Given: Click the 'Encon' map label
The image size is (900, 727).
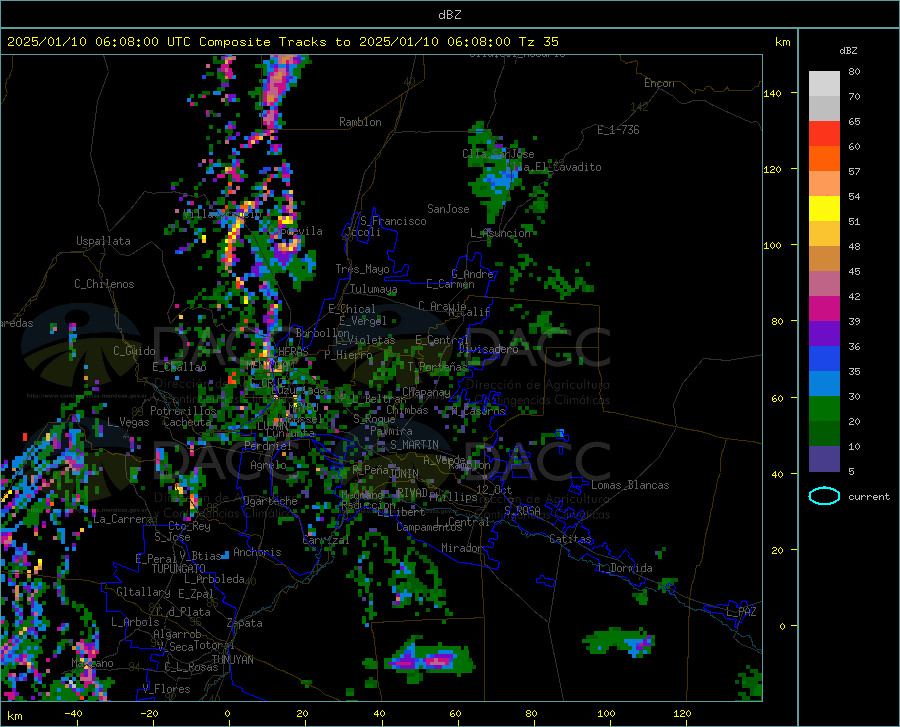Looking at the screenshot, I should (x=659, y=83).
